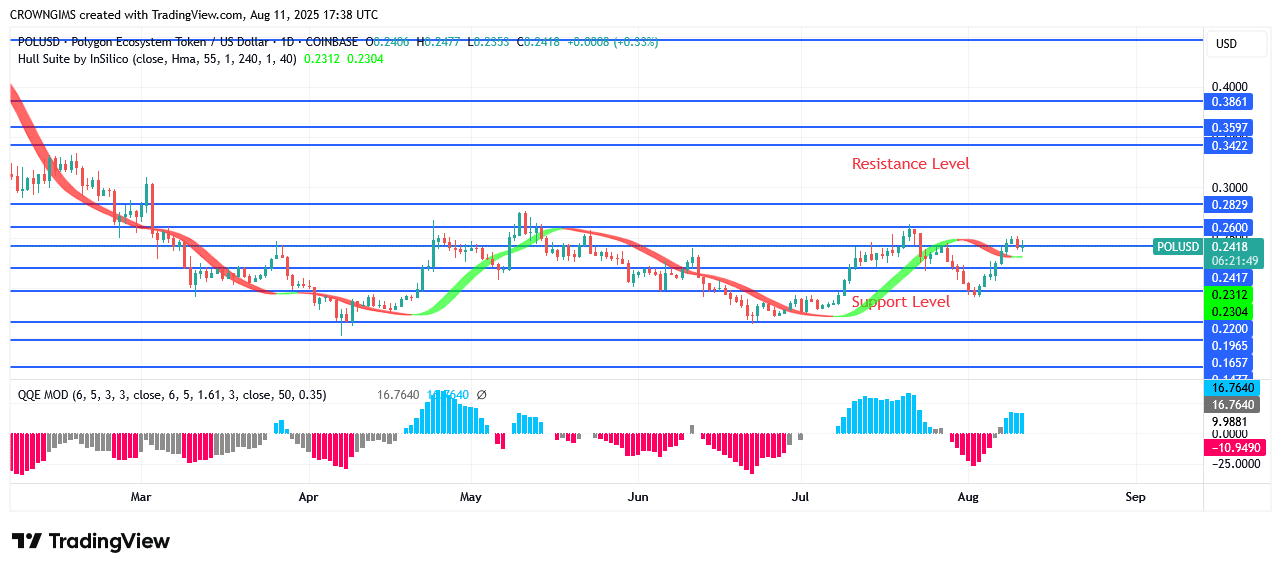Click the QQE MOD indicator legend

172,395
